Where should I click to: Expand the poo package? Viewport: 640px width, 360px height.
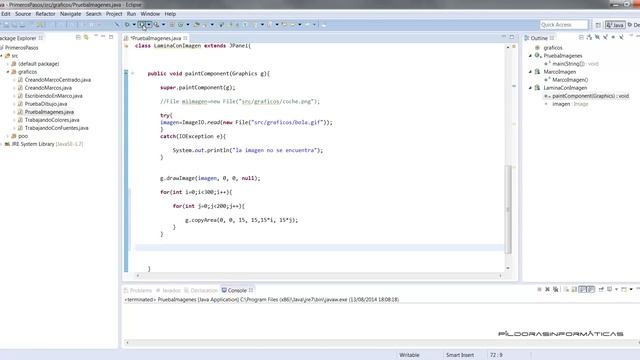click(8, 136)
